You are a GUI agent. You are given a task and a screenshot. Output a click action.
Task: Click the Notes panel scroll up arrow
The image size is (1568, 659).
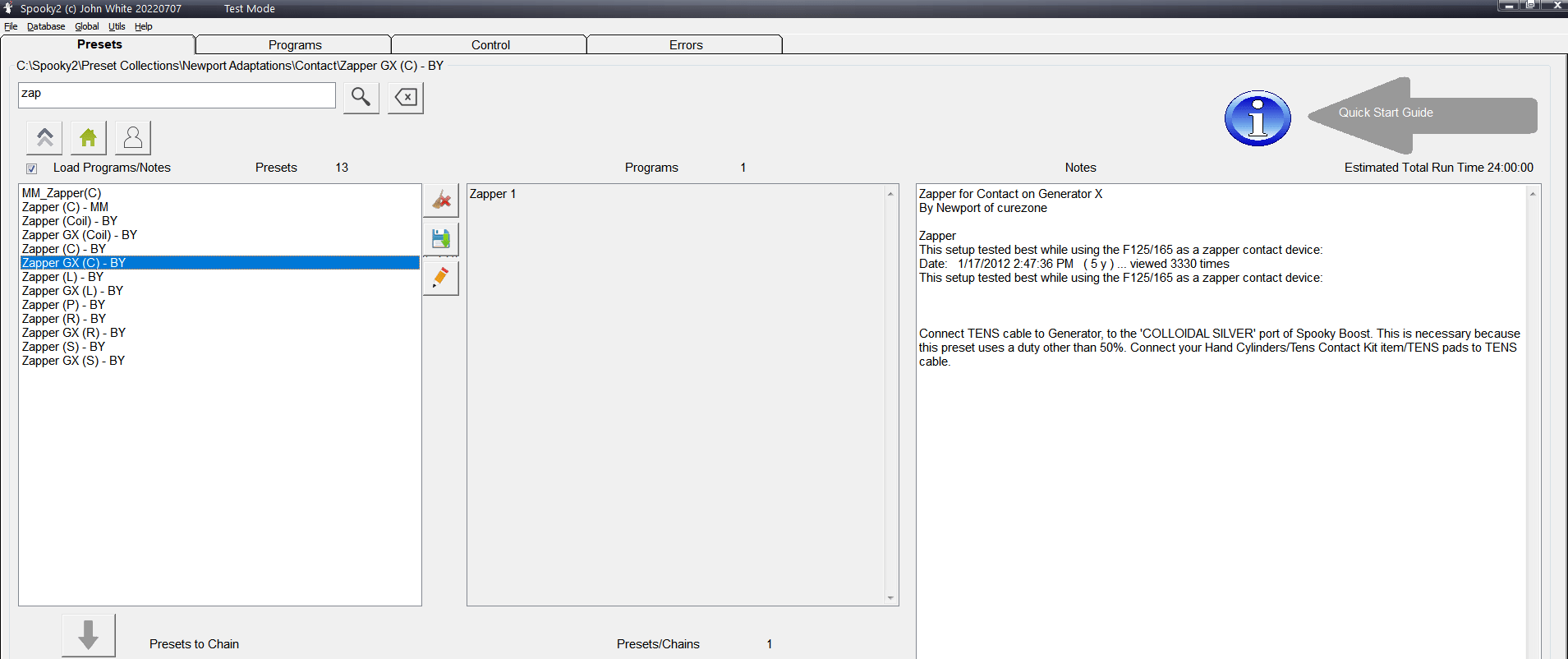coord(1532,193)
